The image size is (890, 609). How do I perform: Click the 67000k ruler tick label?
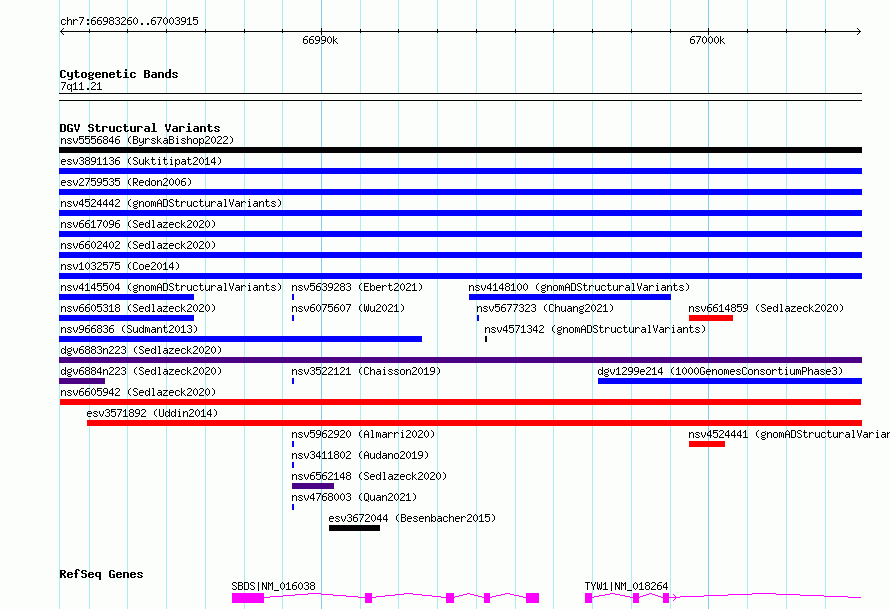tap(707, 40)
